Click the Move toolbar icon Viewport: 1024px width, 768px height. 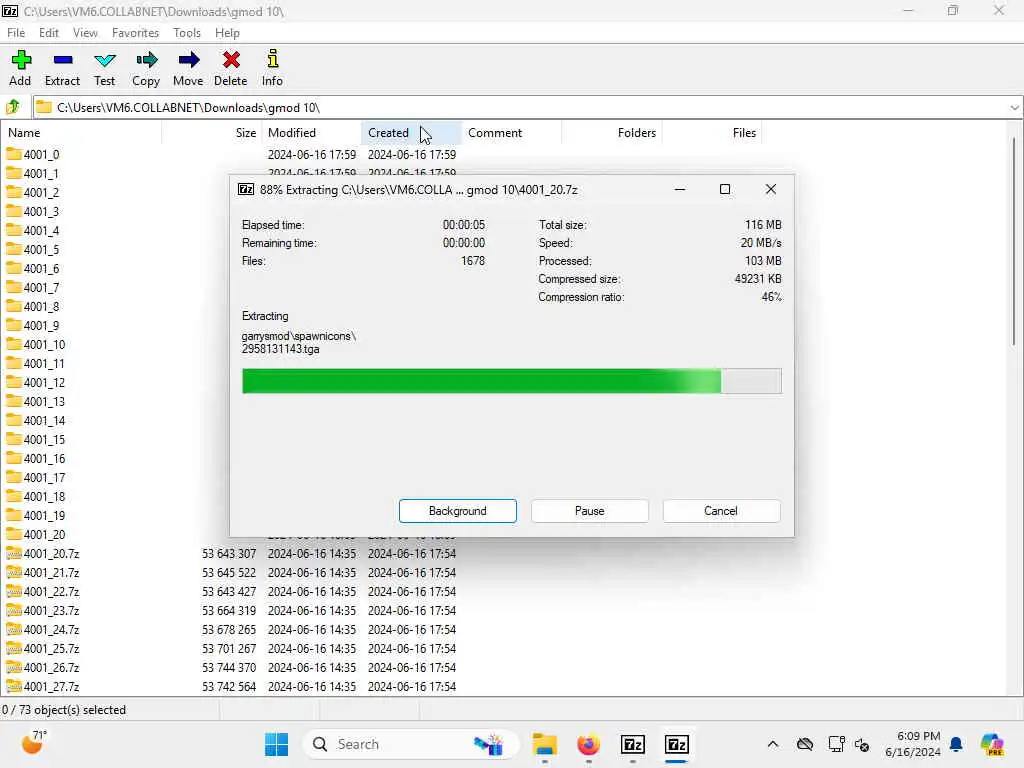pyautogui.click(x=189, y=60)
